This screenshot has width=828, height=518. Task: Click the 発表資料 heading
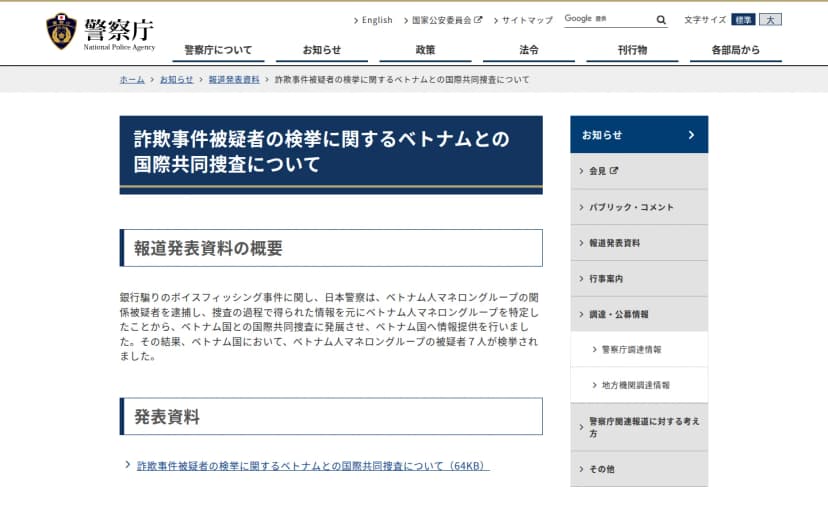pos(167,417)
